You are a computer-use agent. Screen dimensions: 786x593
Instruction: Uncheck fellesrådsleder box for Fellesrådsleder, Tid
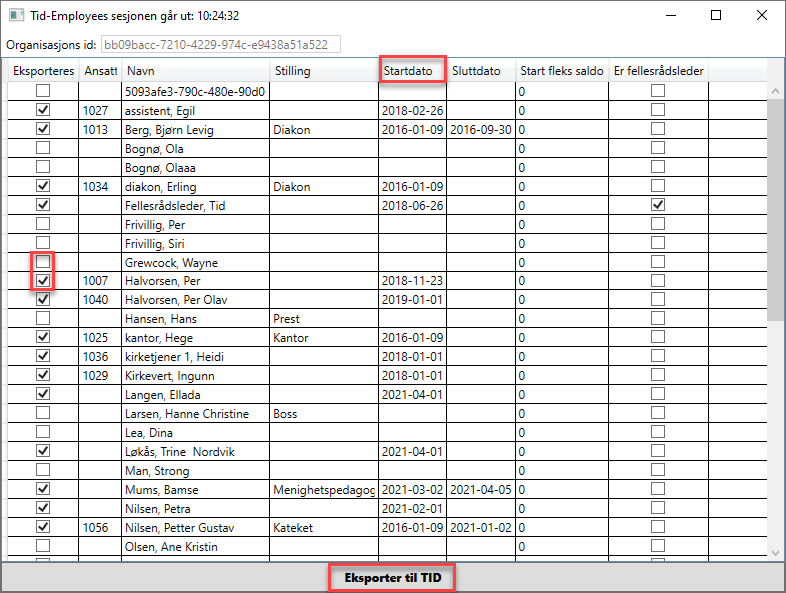(658, 205)
